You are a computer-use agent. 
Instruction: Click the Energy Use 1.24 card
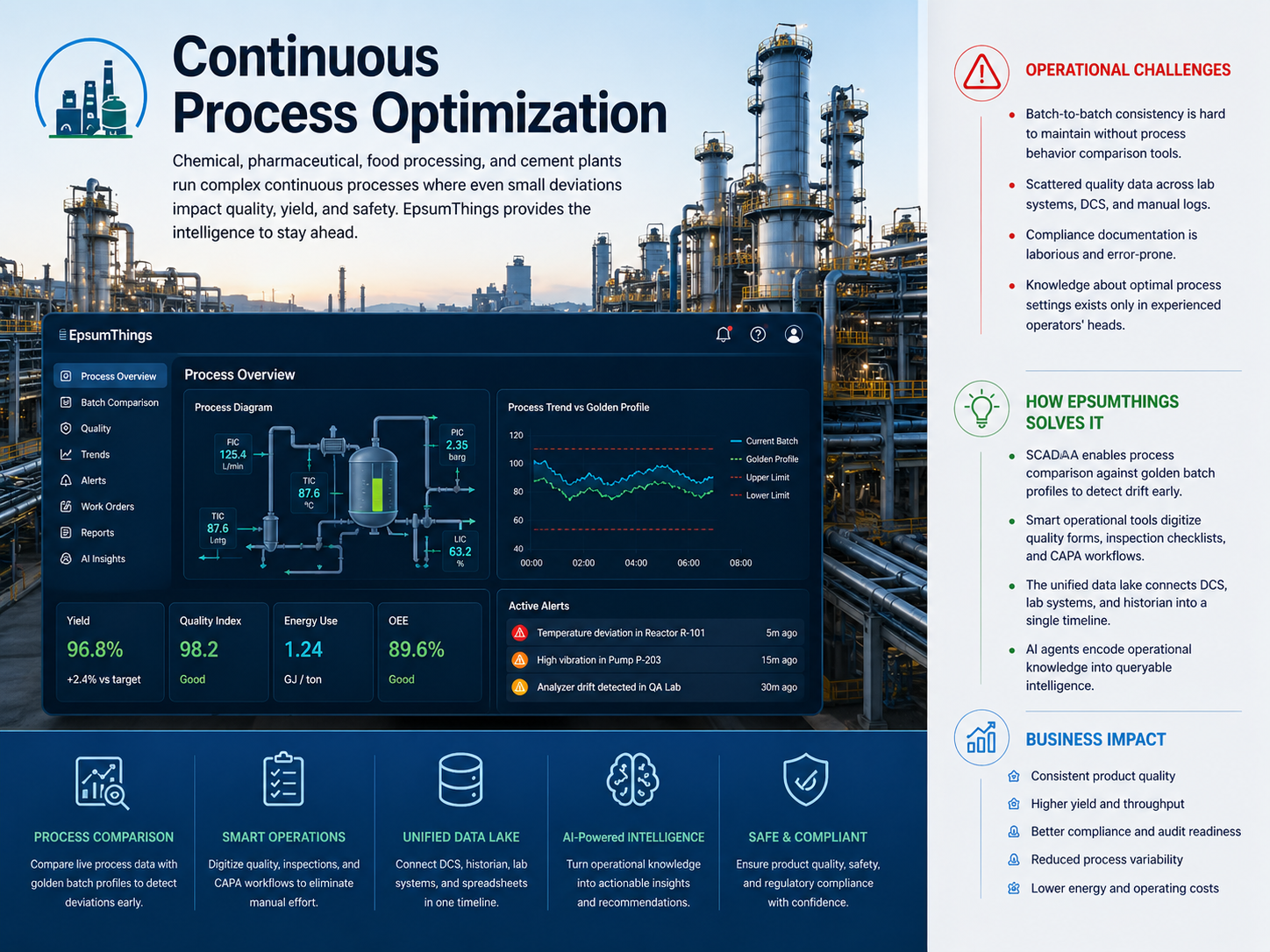[323, 651]
